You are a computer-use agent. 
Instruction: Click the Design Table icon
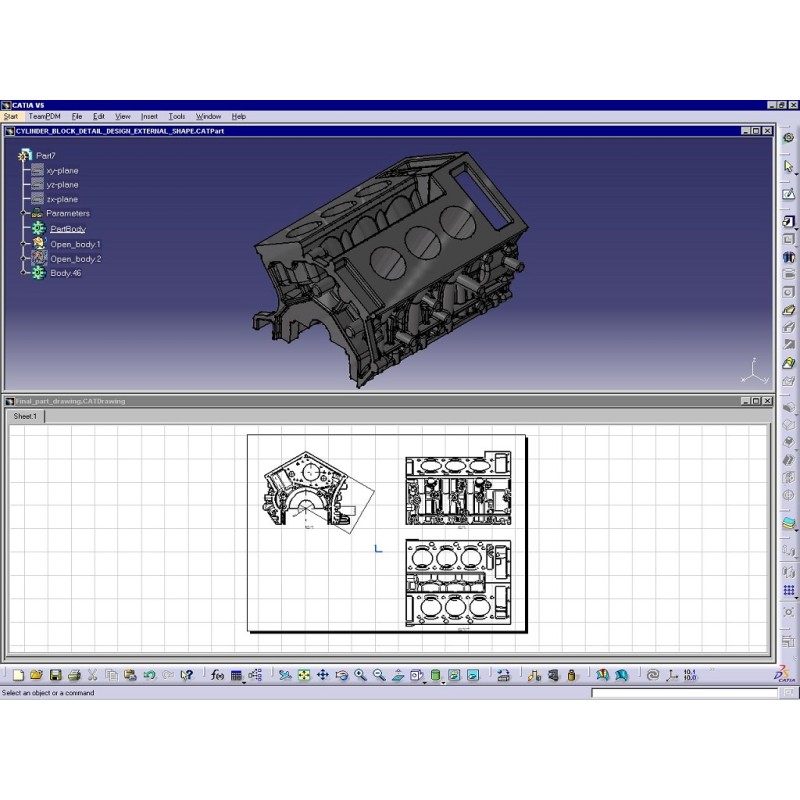tap(236, 675)
